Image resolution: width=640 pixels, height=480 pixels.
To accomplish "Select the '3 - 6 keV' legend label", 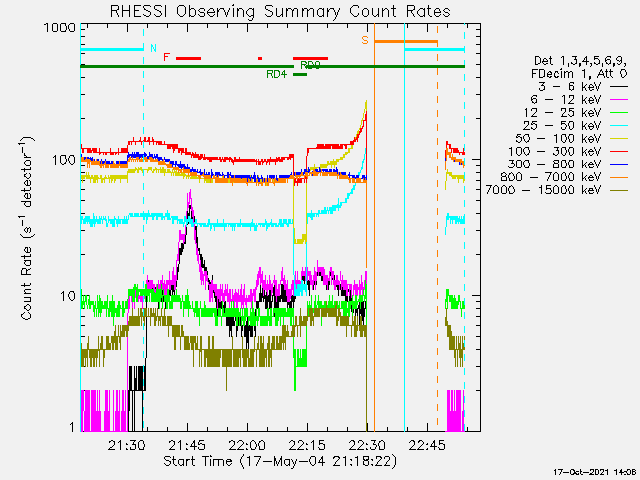I will (570, 87).
